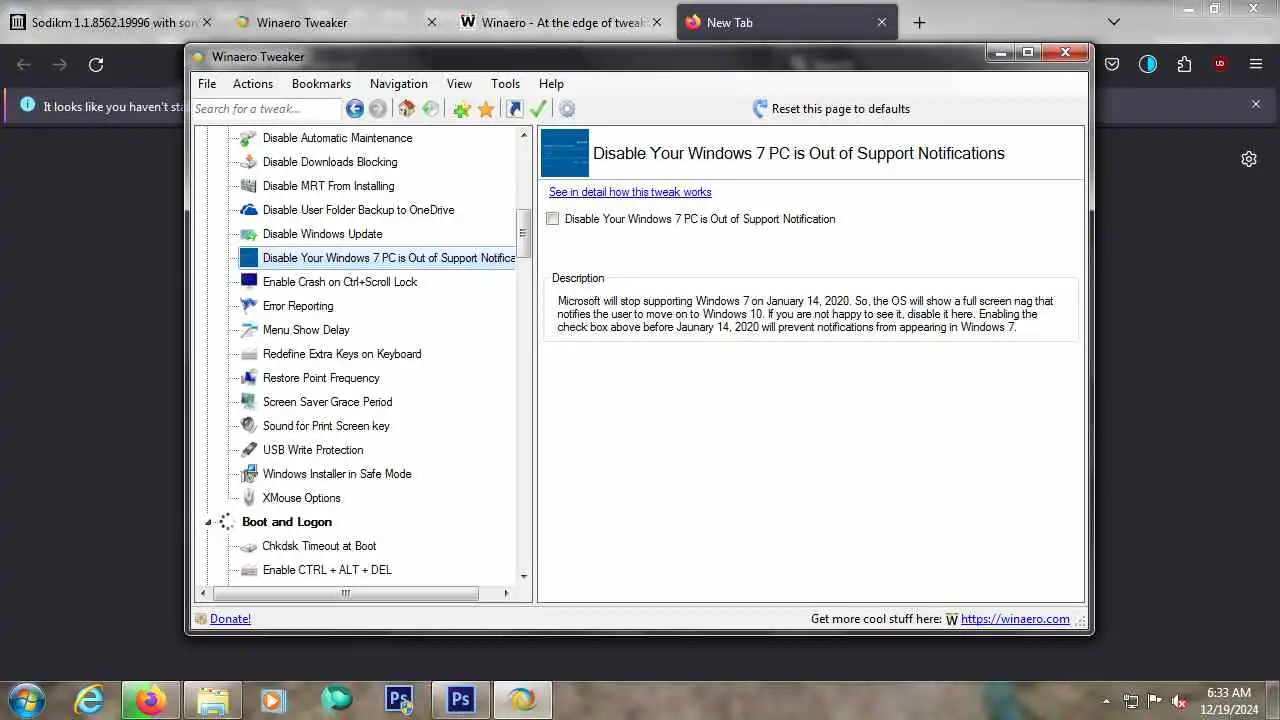Open the Help menu
1280x720 pixels.
point(551,84)
